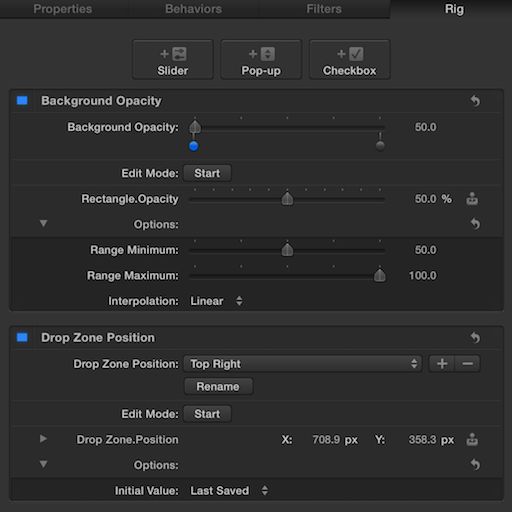Add a new Pop-up widget

coord(261,60)
